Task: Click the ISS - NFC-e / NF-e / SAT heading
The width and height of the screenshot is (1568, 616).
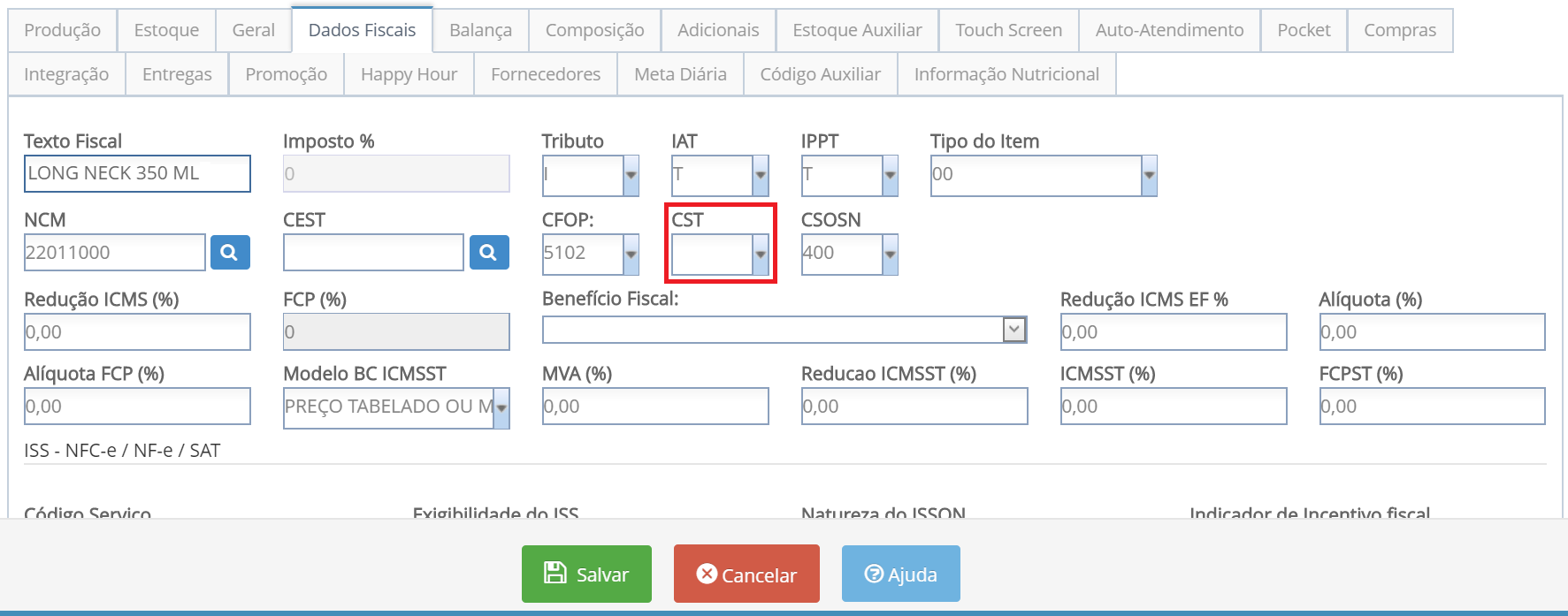Action: (122, 451)
